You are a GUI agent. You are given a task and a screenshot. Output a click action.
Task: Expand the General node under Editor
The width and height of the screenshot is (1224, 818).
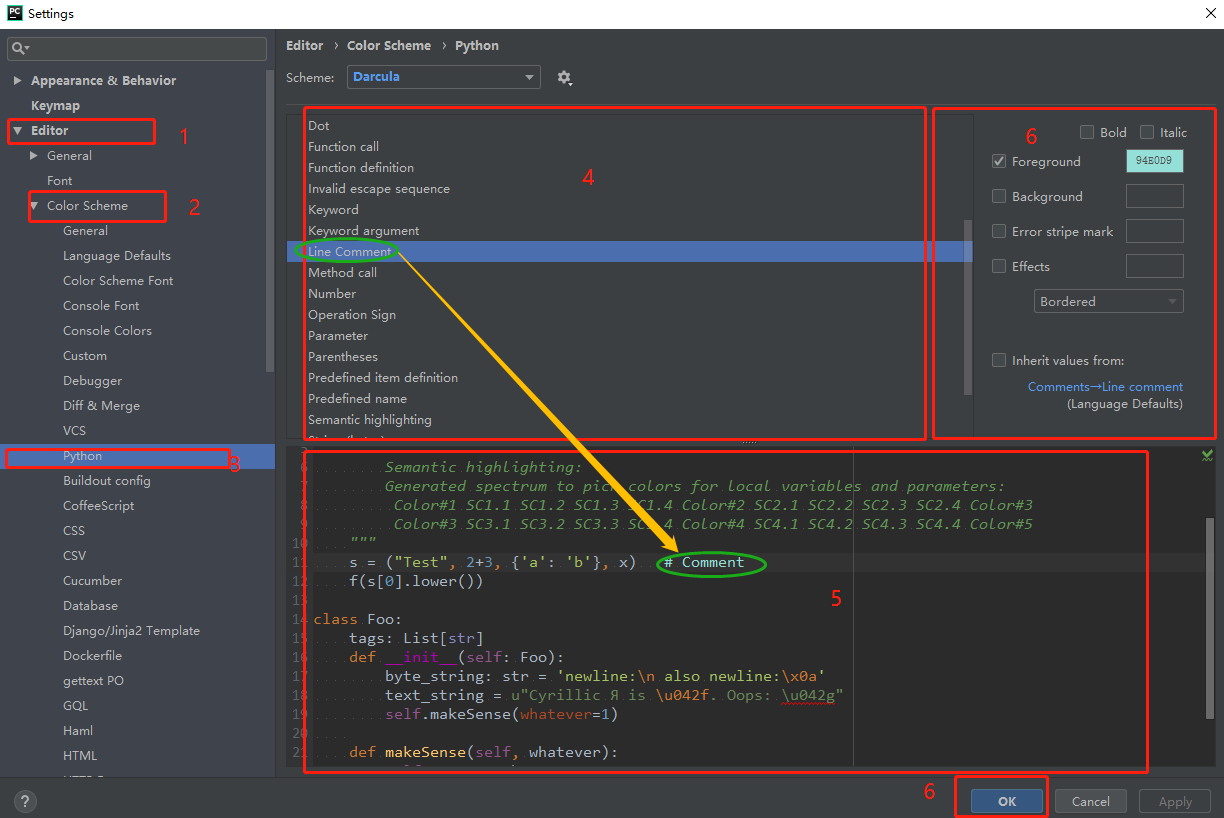tap(34, 155)
